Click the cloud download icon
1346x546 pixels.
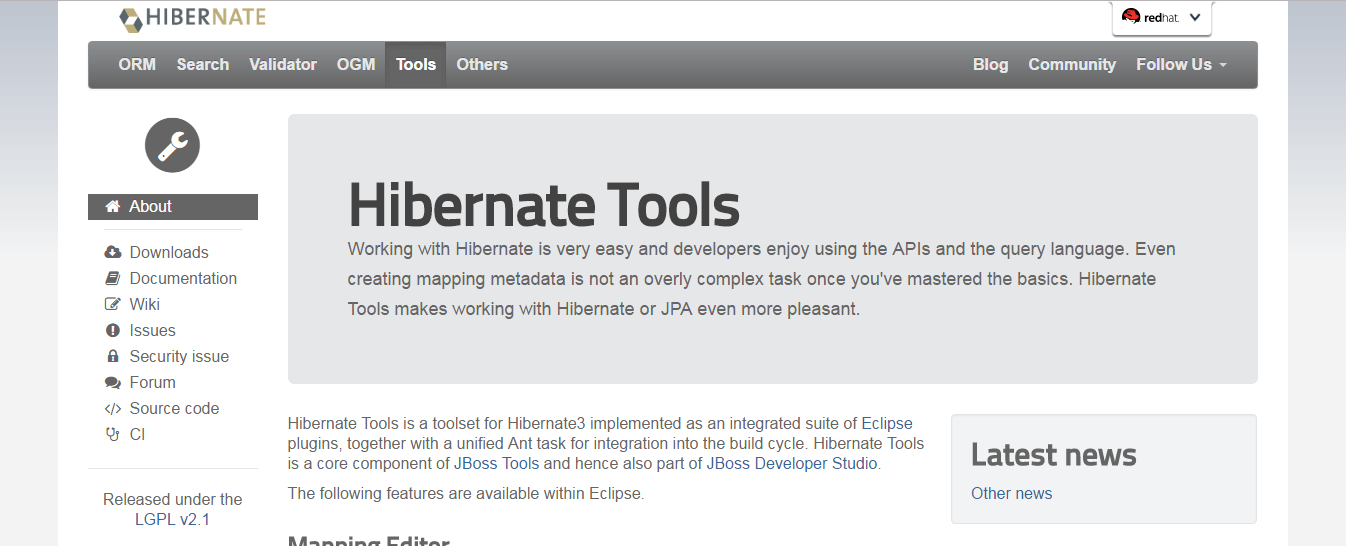point(112,252)
